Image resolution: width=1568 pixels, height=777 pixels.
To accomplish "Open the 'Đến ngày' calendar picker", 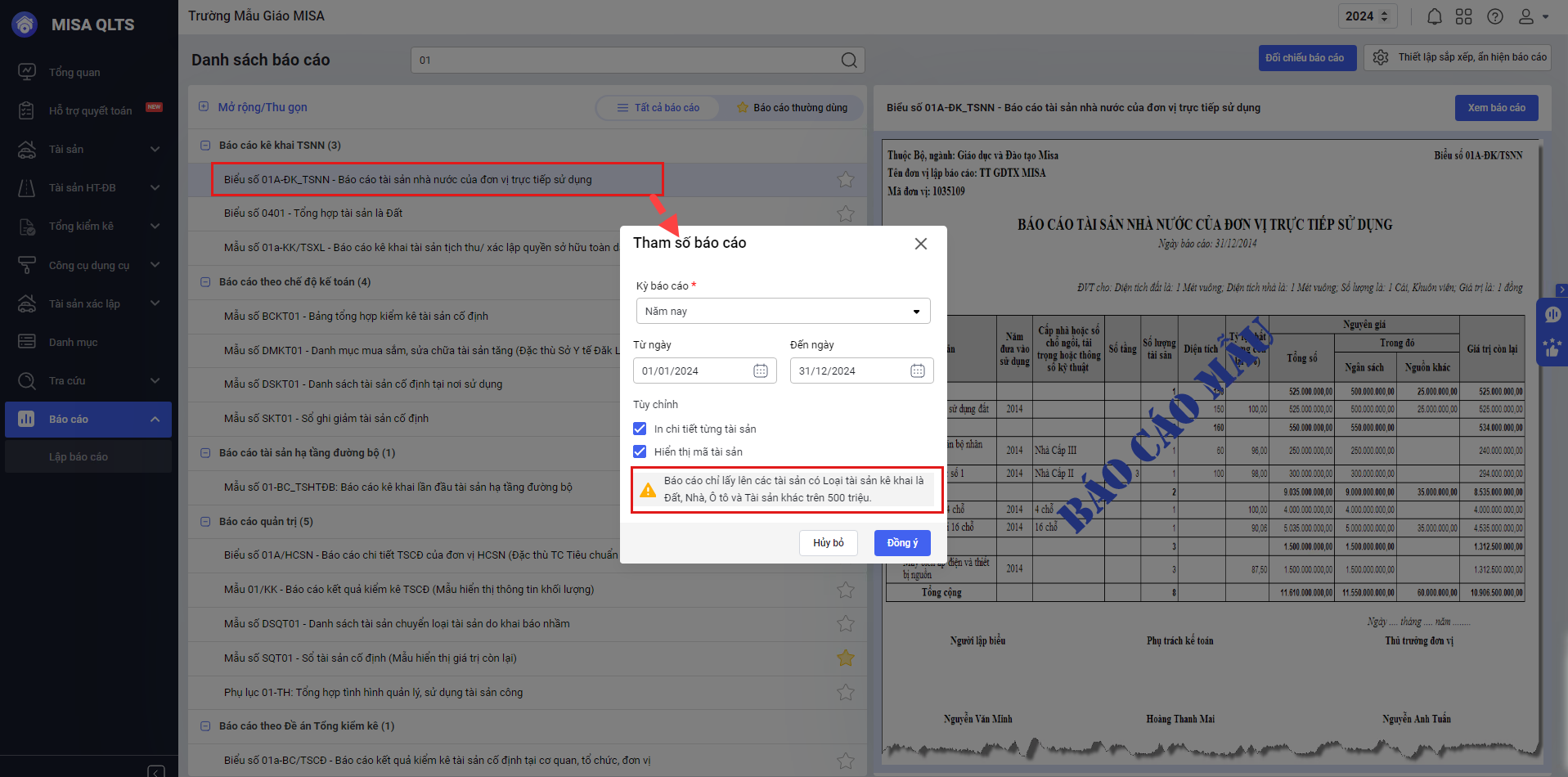I will 917,371.
